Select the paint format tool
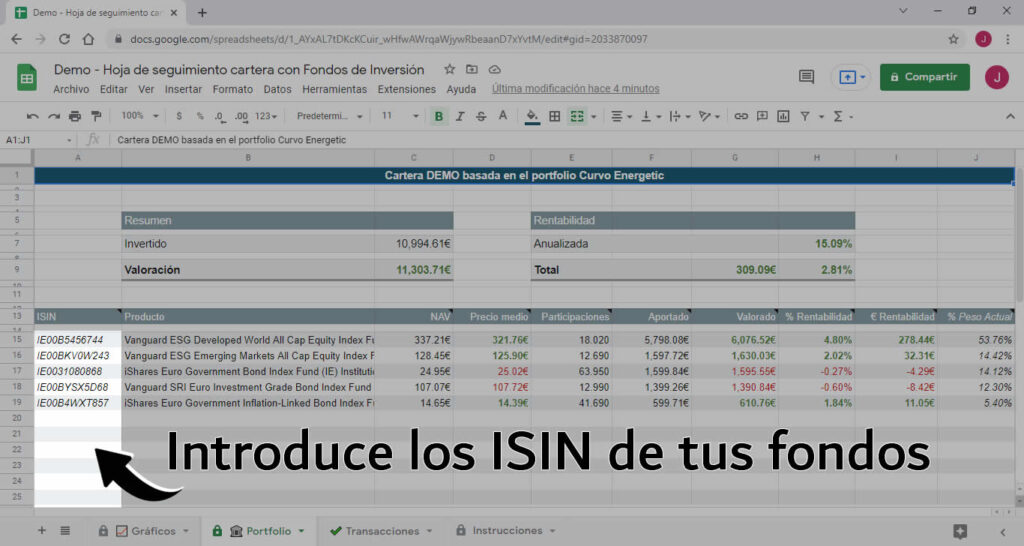This screenshot has width=1024, height=546. (x=96, y=116)
